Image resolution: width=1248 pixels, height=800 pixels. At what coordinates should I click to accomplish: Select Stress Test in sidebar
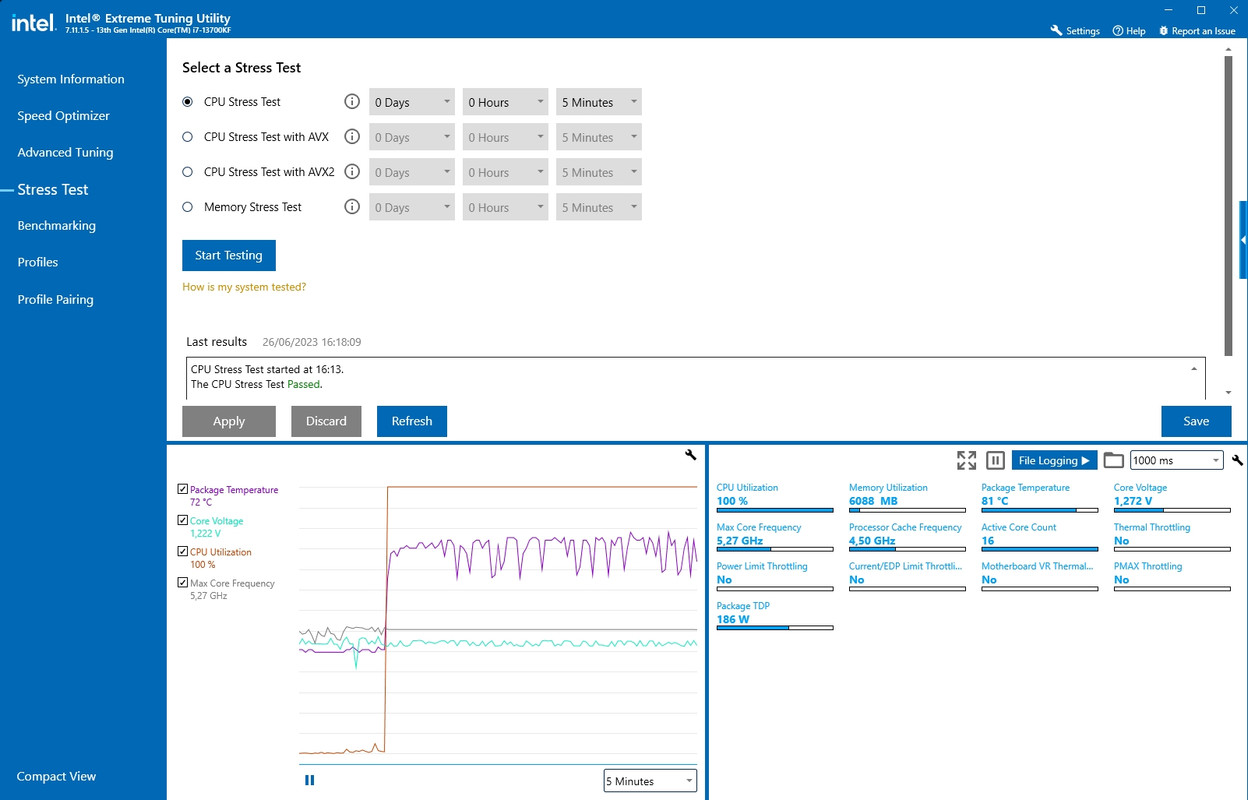tap(53, 189)
